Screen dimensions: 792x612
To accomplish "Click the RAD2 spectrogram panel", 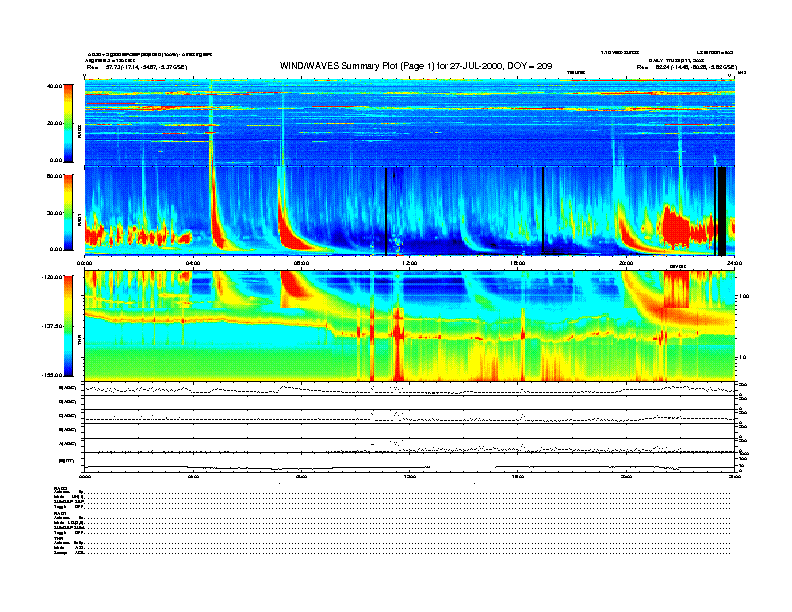I will tap(410, 122).
